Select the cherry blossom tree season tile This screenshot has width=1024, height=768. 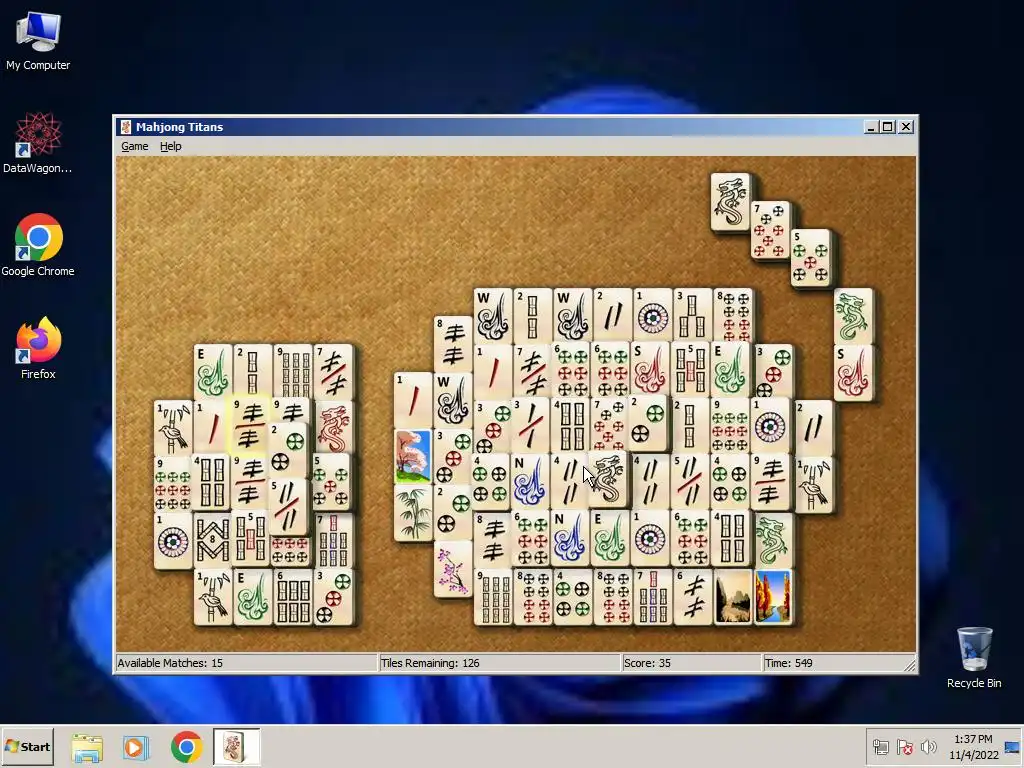pyautogui.click(x=413, y=456)
